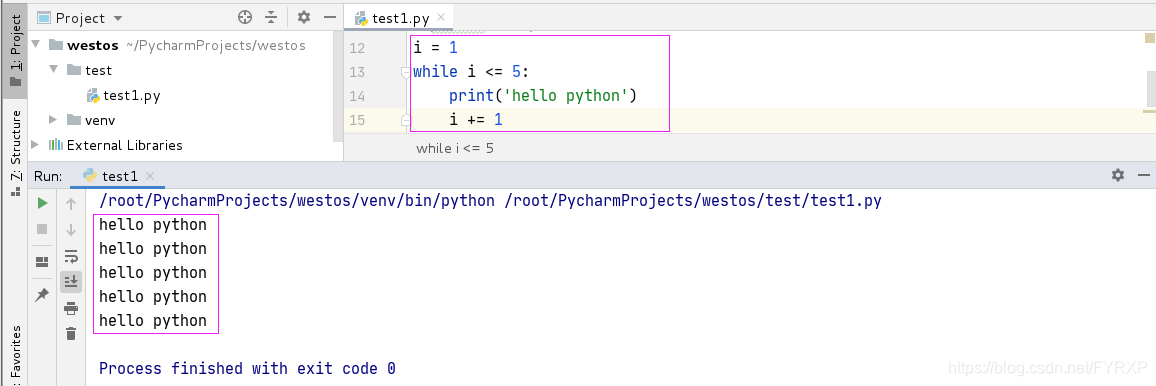Click the Stop process square icon

point(42,229)
